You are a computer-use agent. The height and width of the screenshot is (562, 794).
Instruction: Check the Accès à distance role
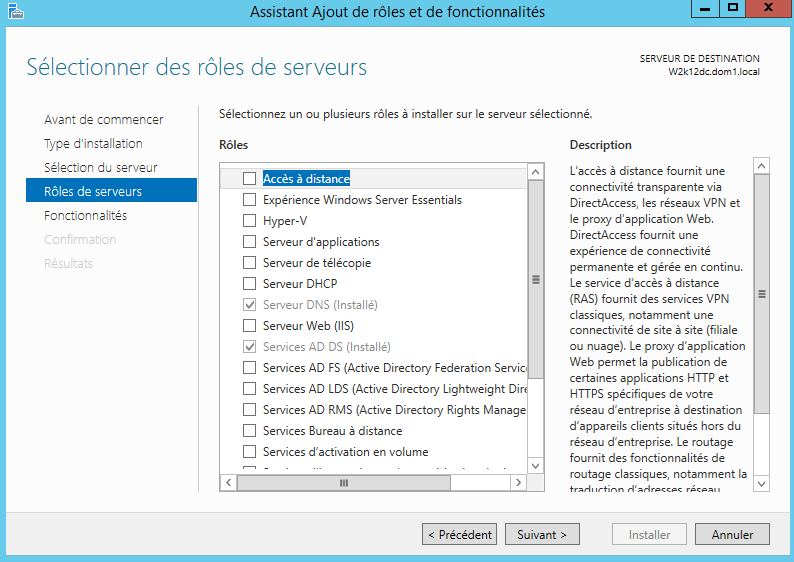250,179
